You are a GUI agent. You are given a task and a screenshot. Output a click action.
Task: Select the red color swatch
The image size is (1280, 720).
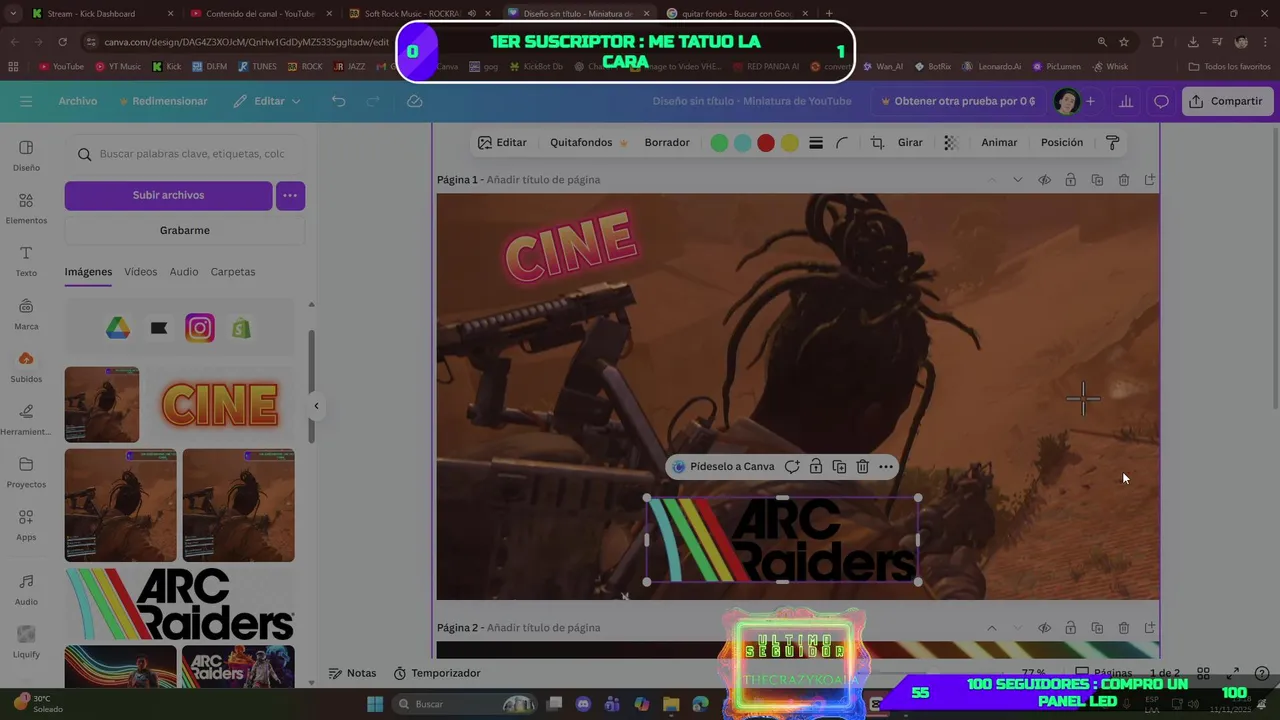766,143
